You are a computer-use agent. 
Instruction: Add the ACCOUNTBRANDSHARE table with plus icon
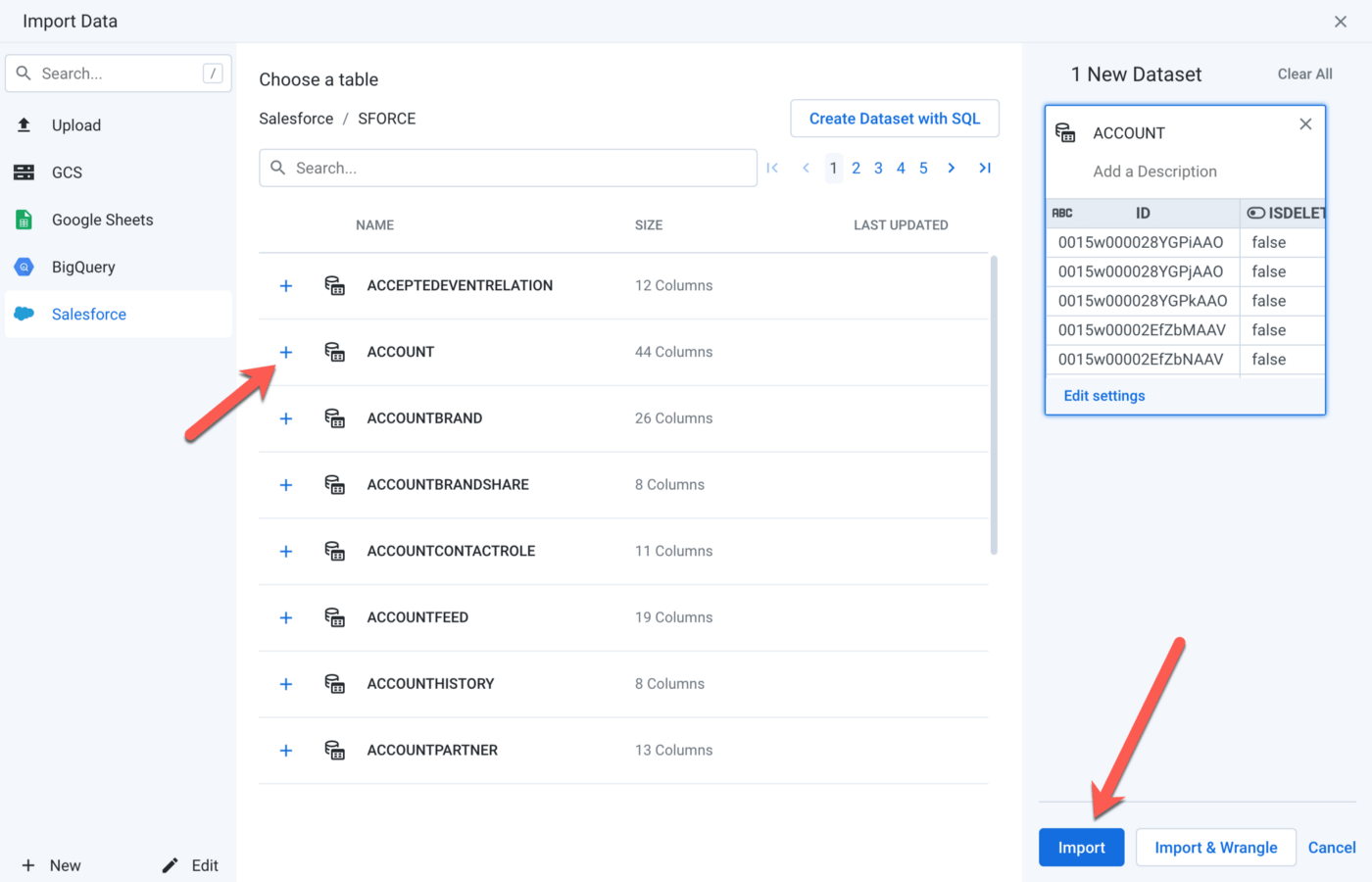[286, 485]
